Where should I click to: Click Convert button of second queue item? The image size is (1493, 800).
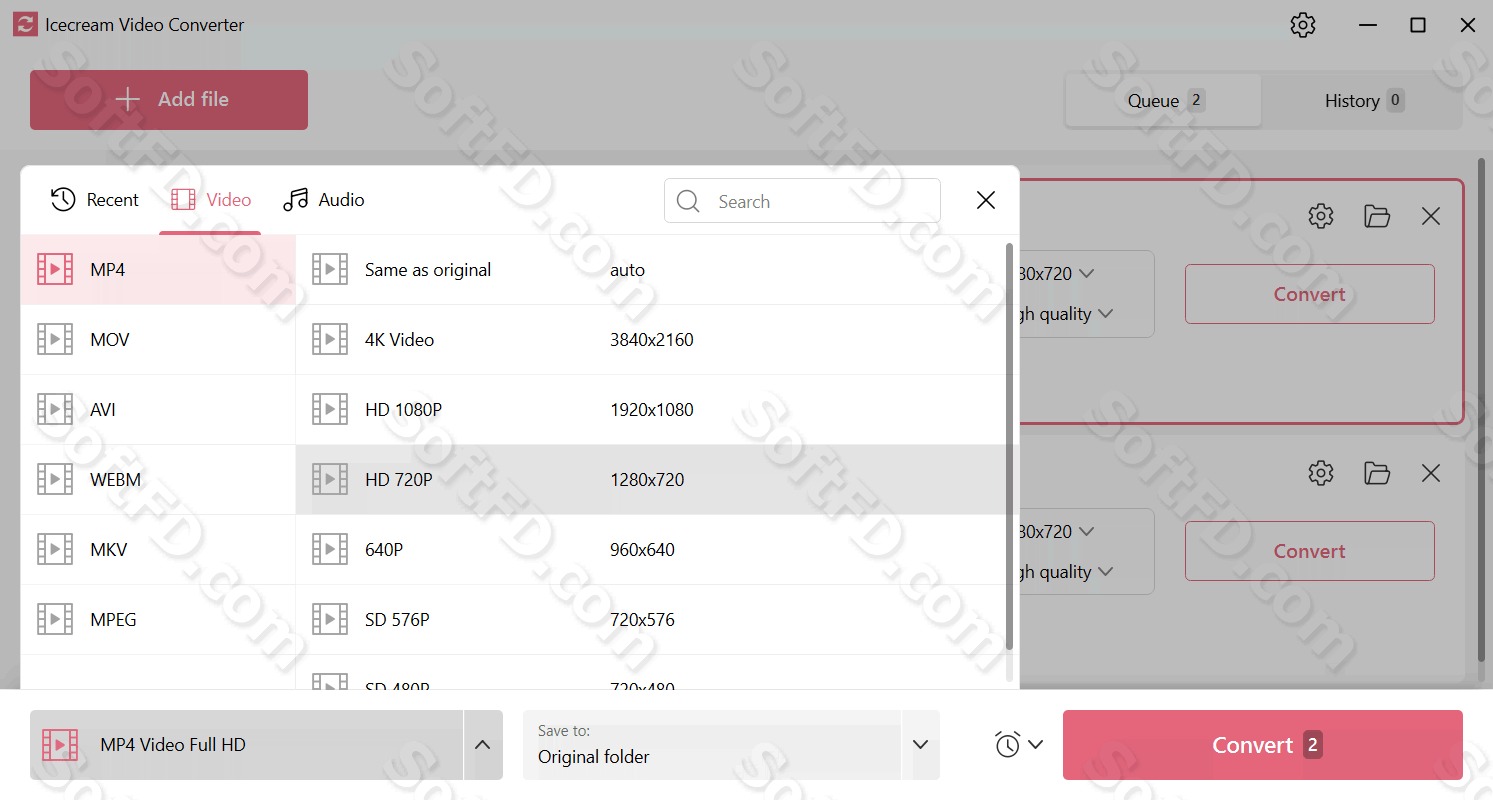[x=1310, y=551]
